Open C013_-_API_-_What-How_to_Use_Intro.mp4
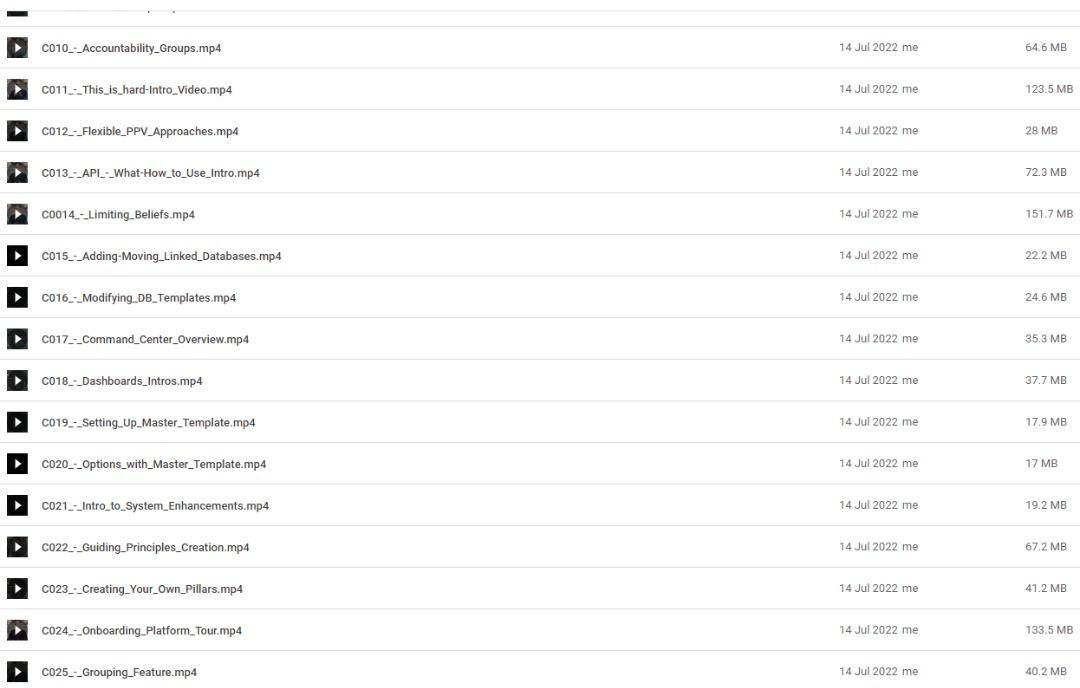This screenshot has height=688, width=1080. tap(150, 173)
